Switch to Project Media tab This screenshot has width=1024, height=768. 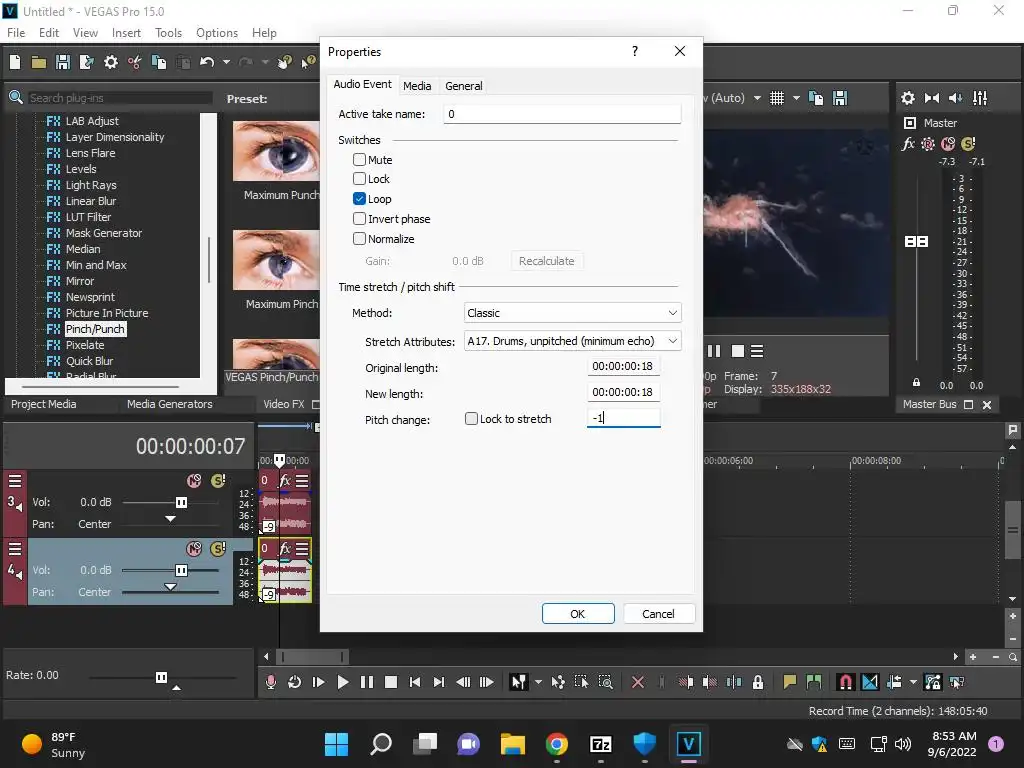click(43, 404)
